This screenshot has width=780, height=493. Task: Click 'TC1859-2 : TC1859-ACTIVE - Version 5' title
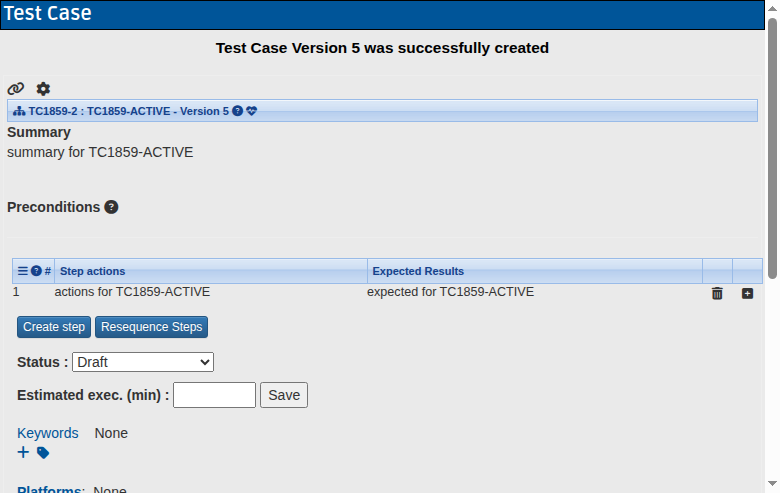(x=129, y=111)
